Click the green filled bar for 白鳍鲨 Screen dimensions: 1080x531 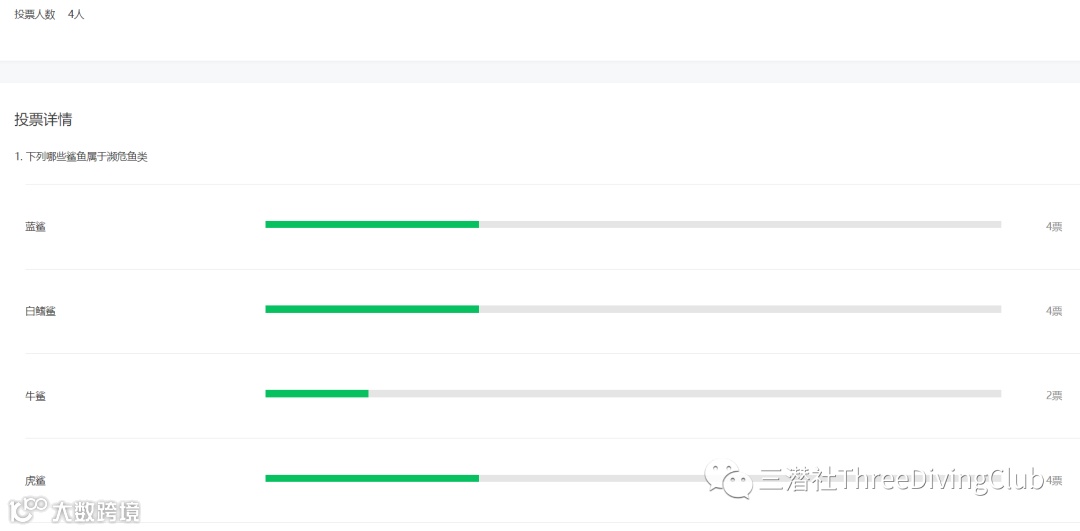[372, 309]
